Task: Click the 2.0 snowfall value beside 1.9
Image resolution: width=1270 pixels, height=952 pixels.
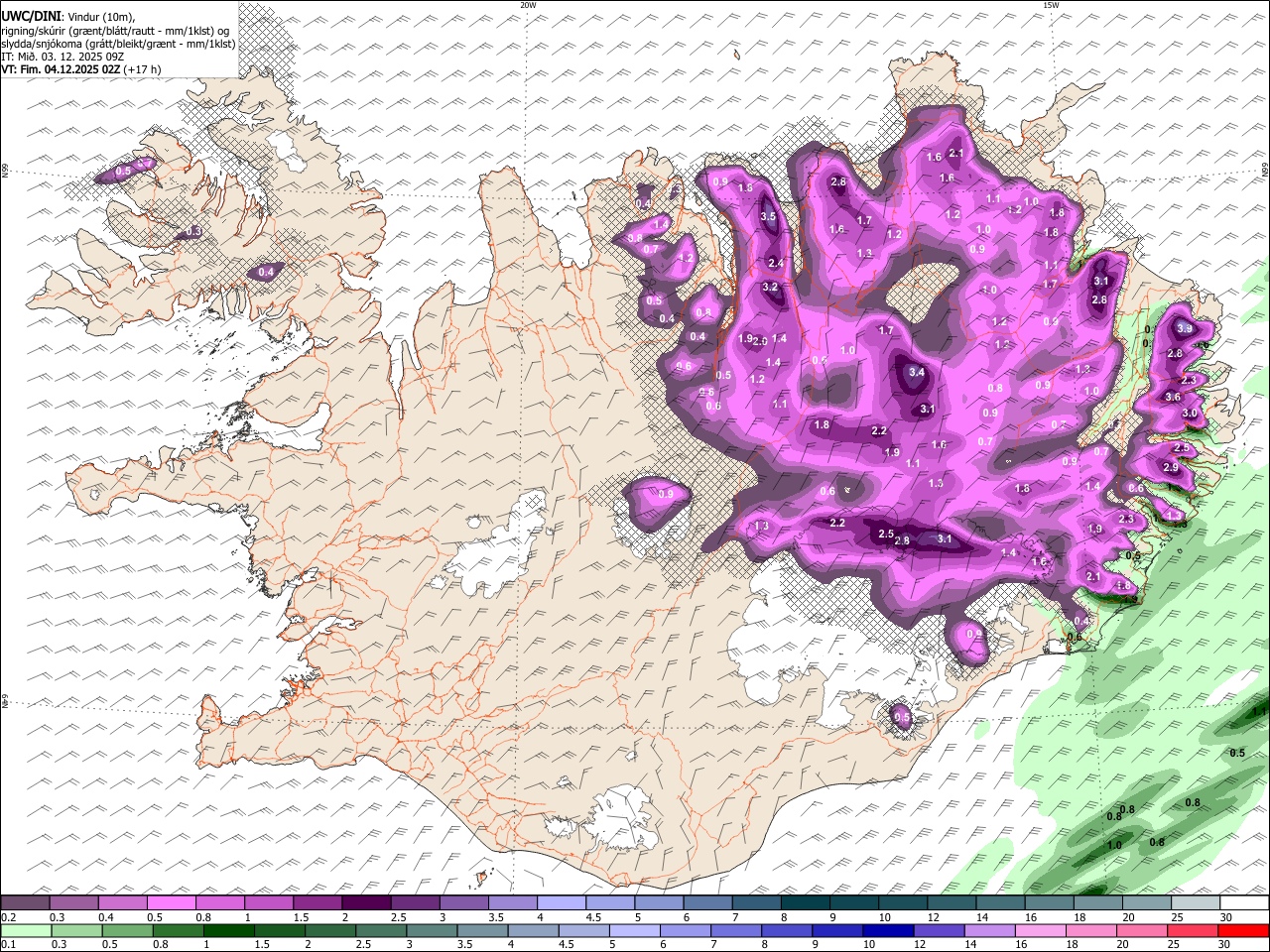Action: point(761,341)
